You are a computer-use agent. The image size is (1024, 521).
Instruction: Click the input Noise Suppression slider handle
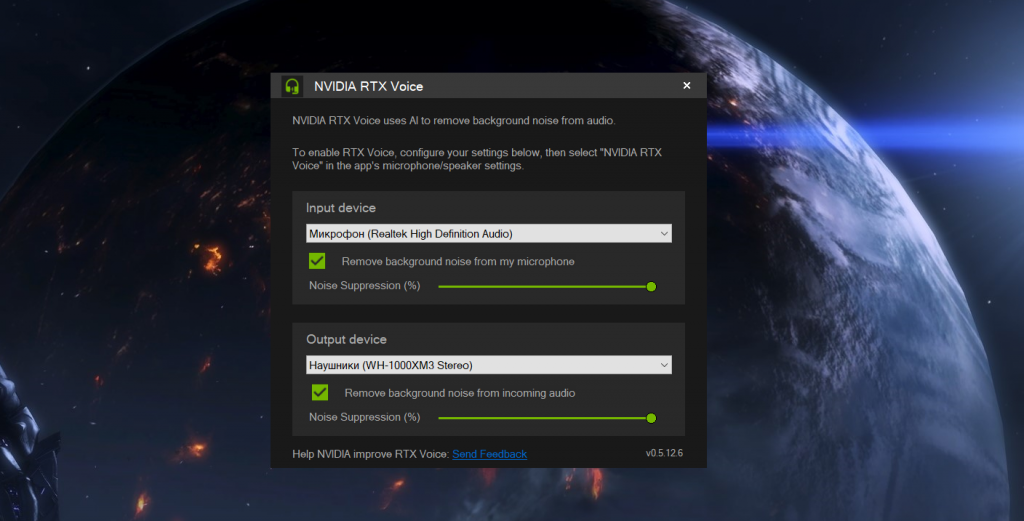point(651,286)
